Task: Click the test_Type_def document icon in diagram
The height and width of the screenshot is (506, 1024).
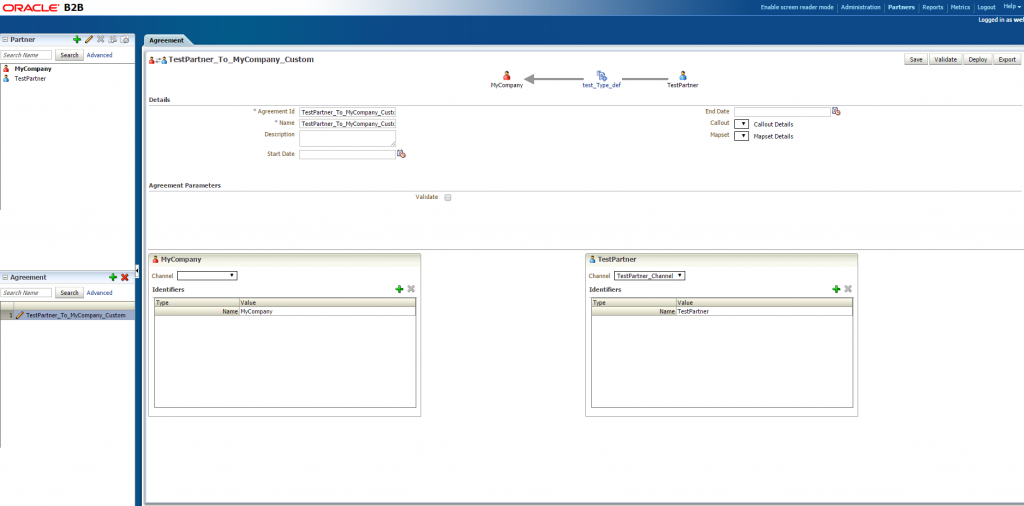Action: [x=601, y=76]
